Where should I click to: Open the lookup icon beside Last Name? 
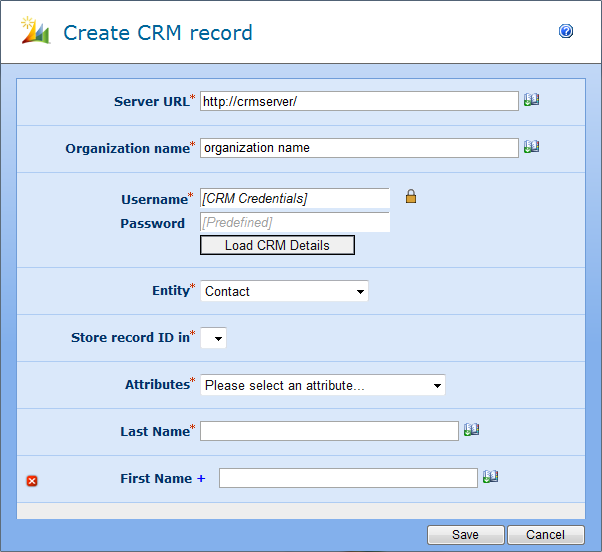pos(471,430)
